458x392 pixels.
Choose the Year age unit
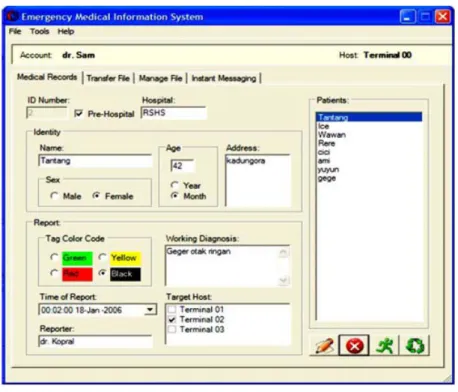(x=174, y=185)
